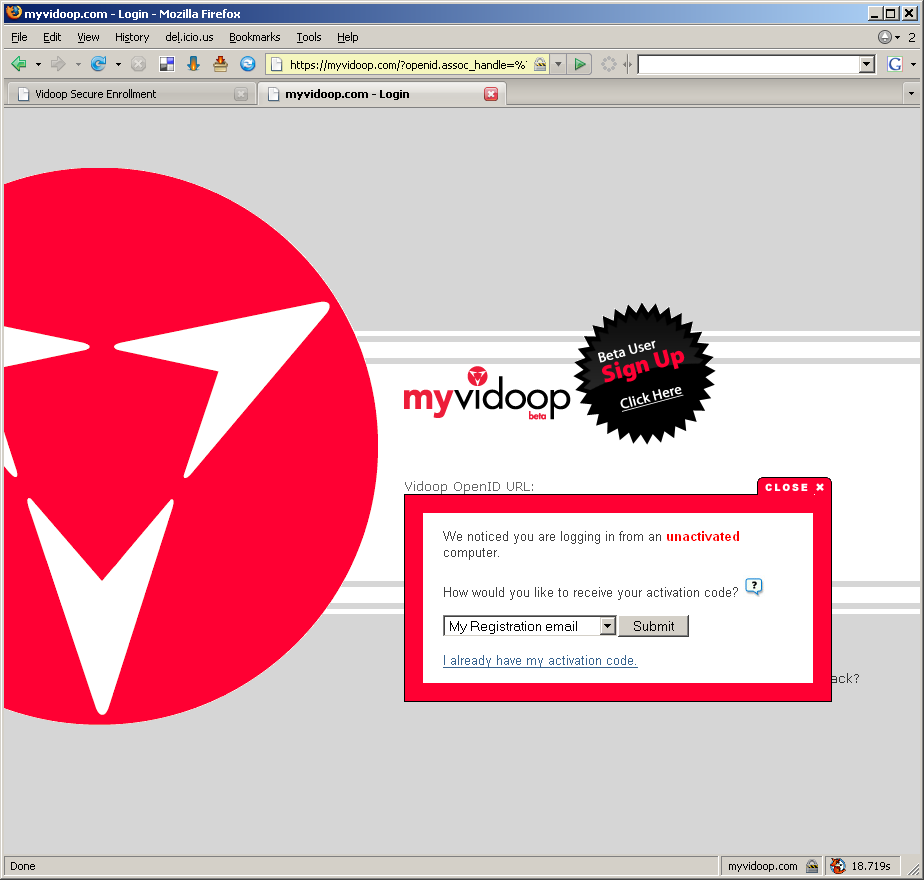
Task: Click the myvidoop.com status bar domain
Action: (763, 866)
